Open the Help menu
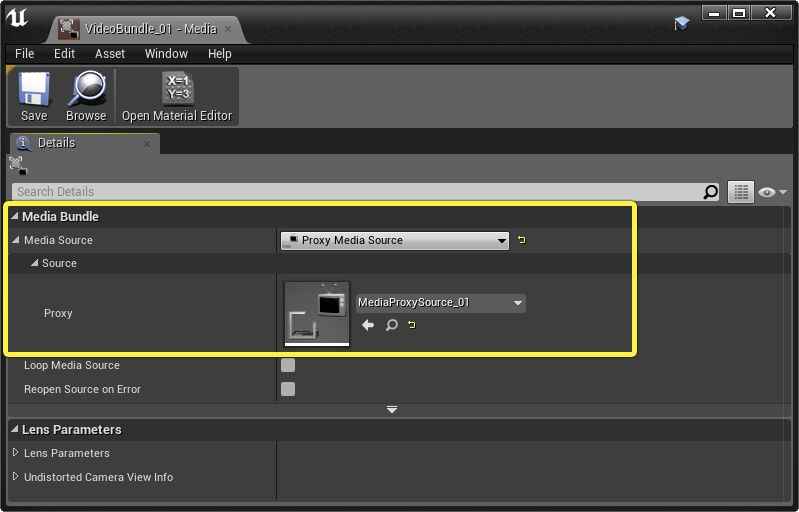799x512 pixels. tap(220, 53)
